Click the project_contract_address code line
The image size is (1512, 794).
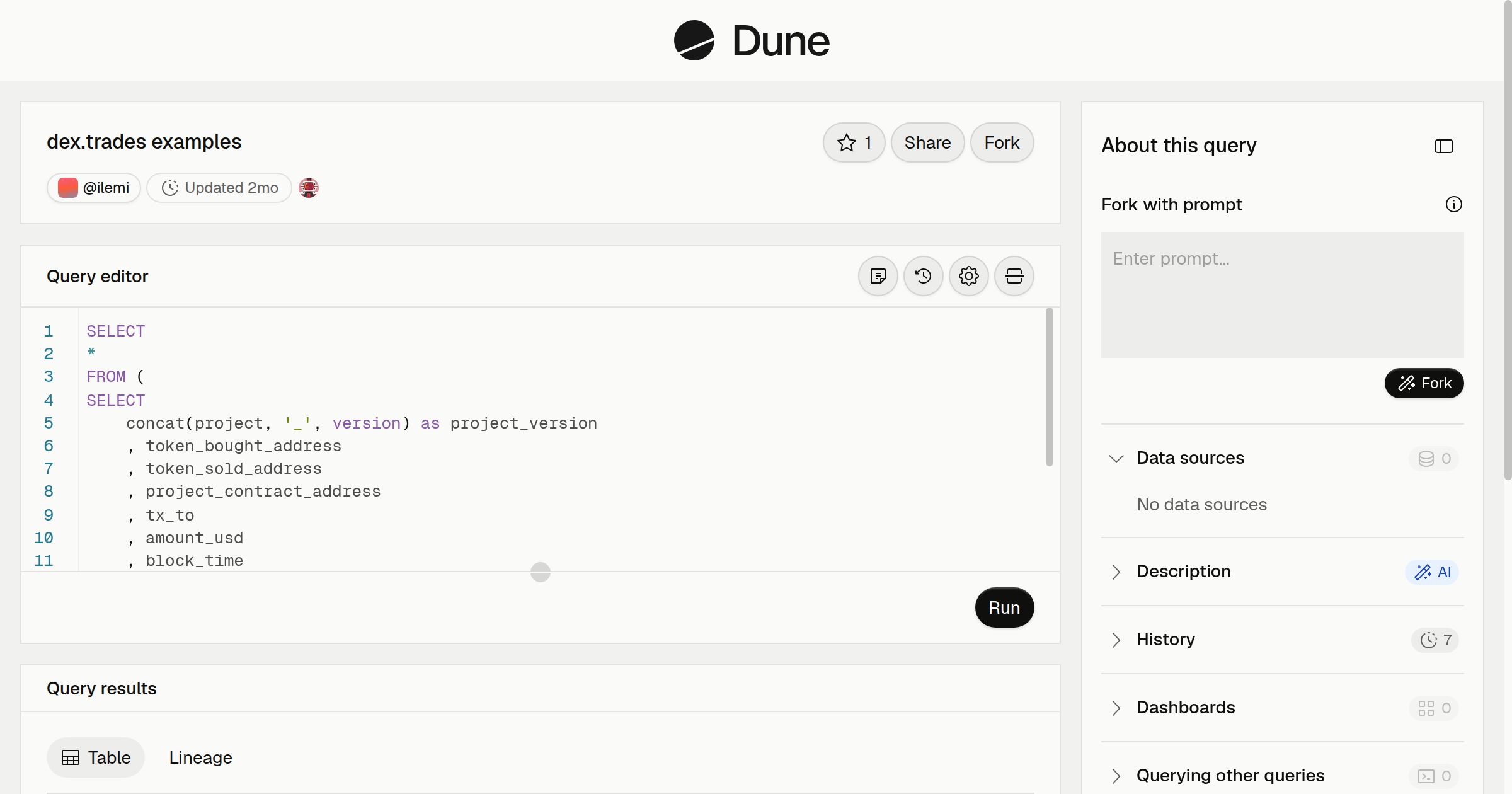(x=253, y=492)
